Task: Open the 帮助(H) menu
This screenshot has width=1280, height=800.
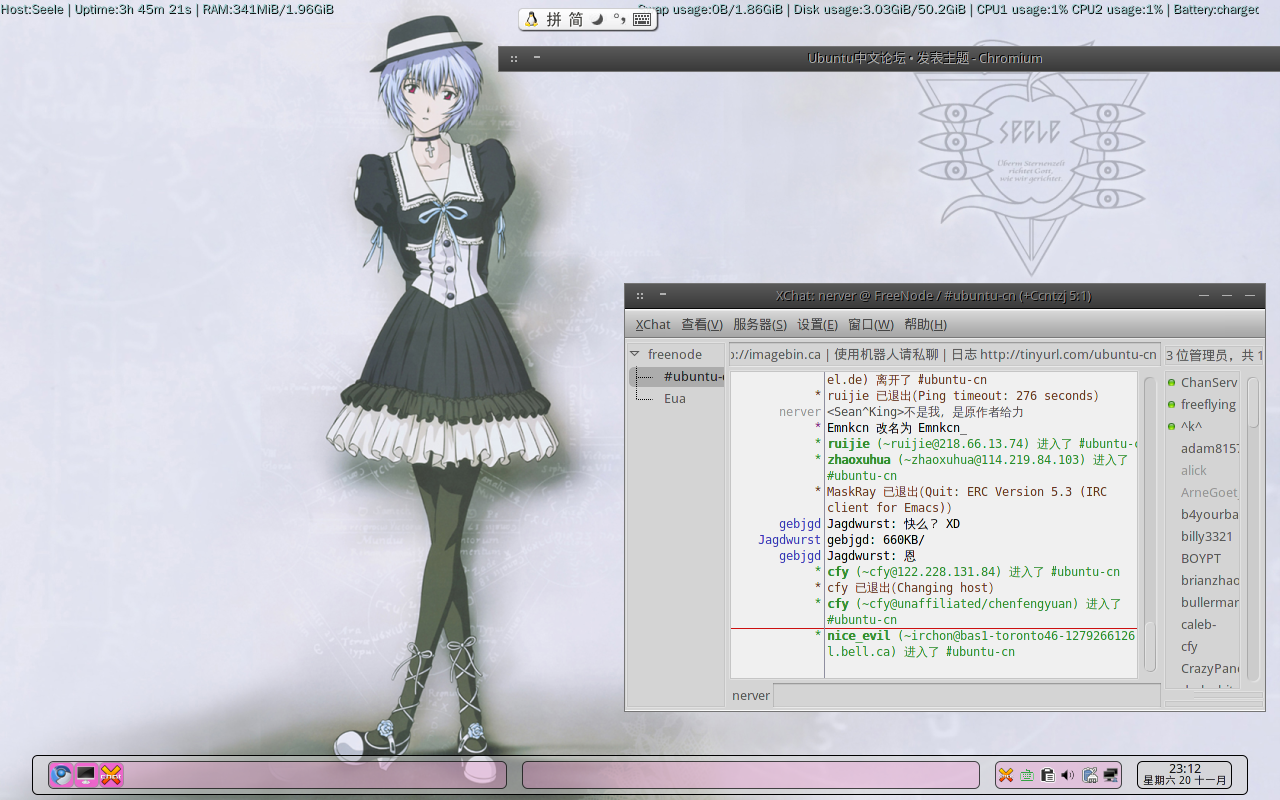Action: (x=925, y=324)
